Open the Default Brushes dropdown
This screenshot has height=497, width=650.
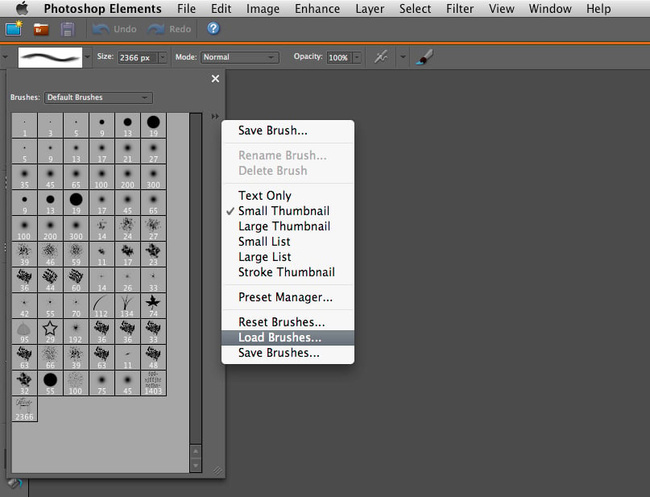coord(98,98)
